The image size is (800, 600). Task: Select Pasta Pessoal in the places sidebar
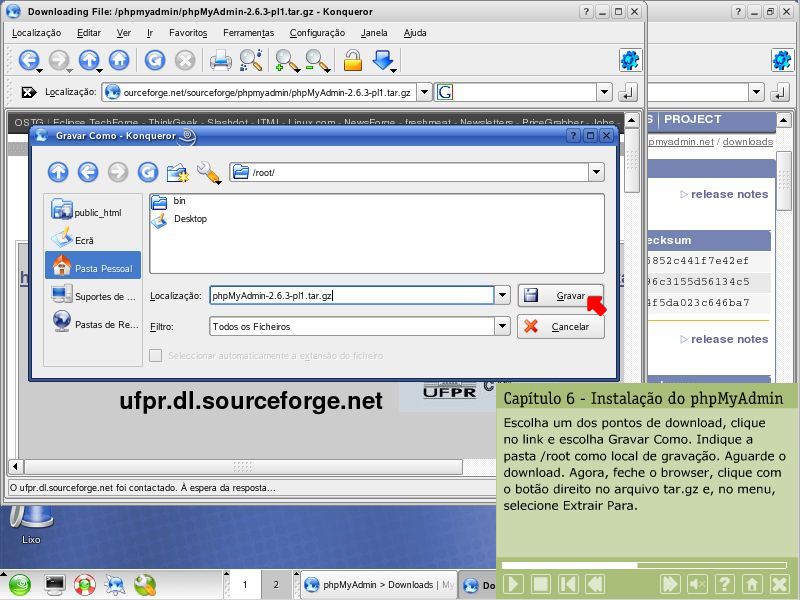pos(93,267)
